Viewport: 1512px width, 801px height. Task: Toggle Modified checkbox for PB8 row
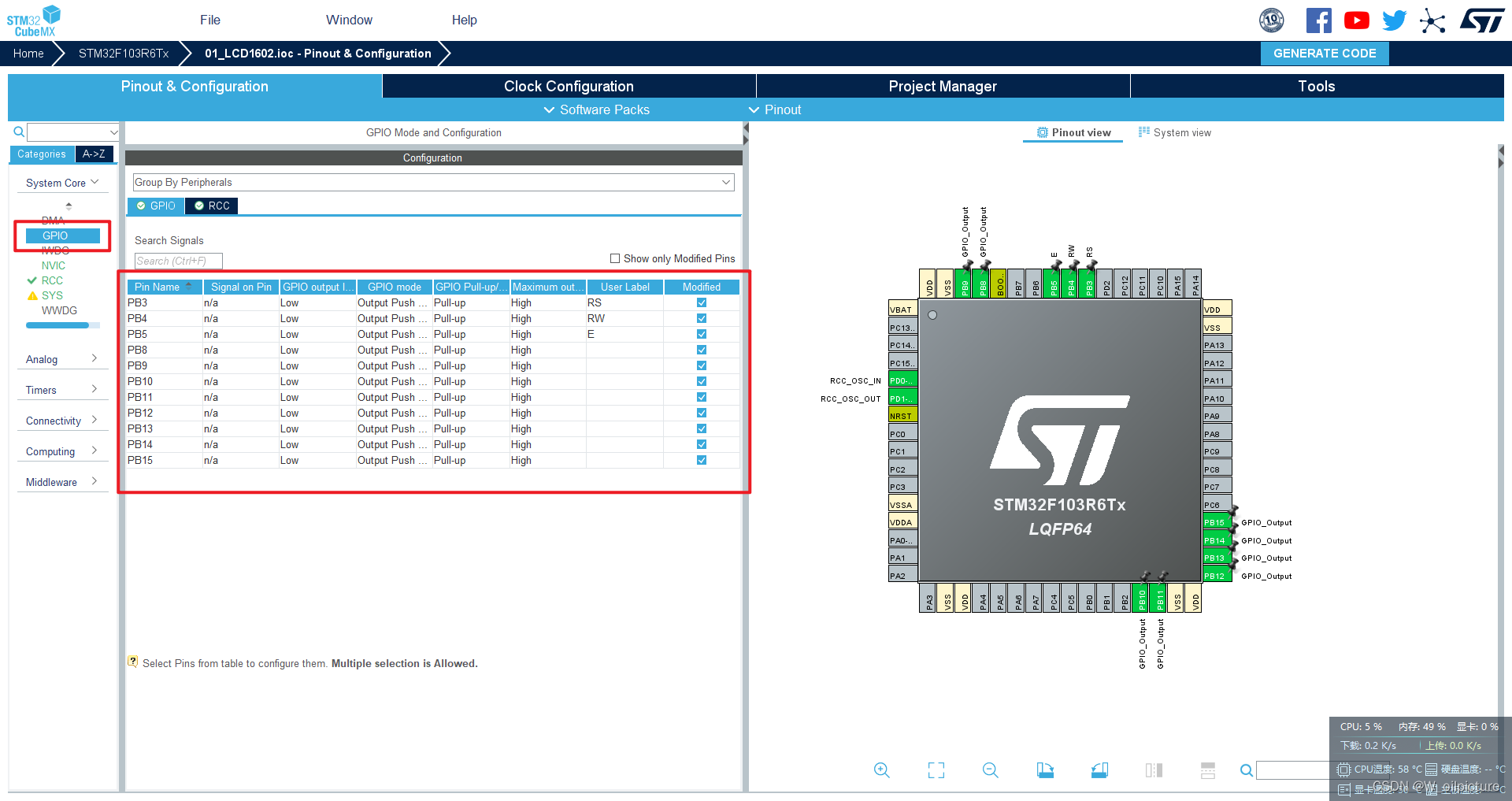point(702,350)
